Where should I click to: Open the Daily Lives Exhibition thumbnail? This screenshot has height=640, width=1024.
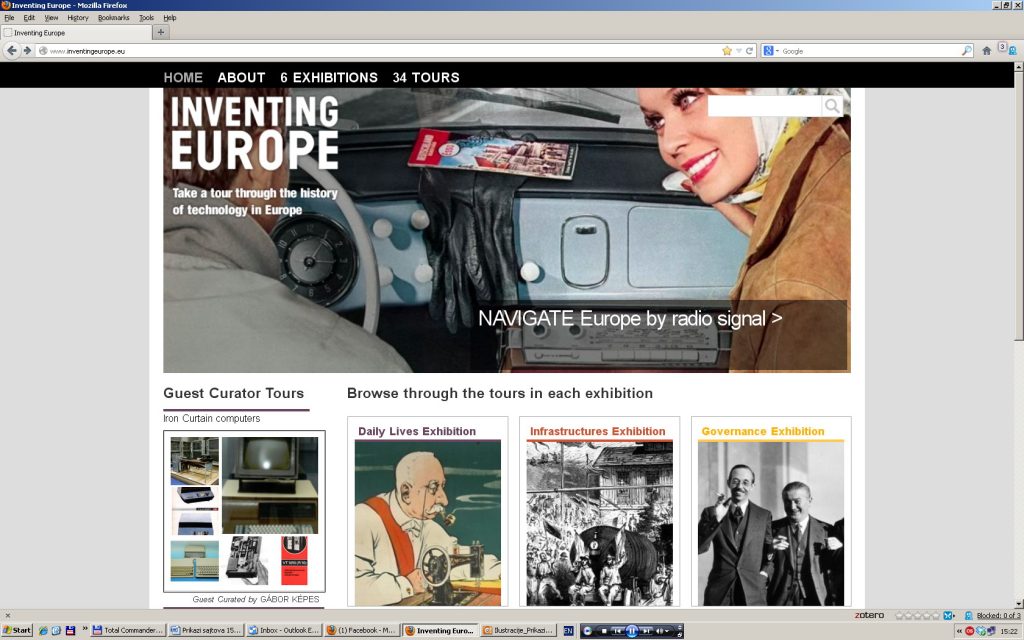click(428, 522)
